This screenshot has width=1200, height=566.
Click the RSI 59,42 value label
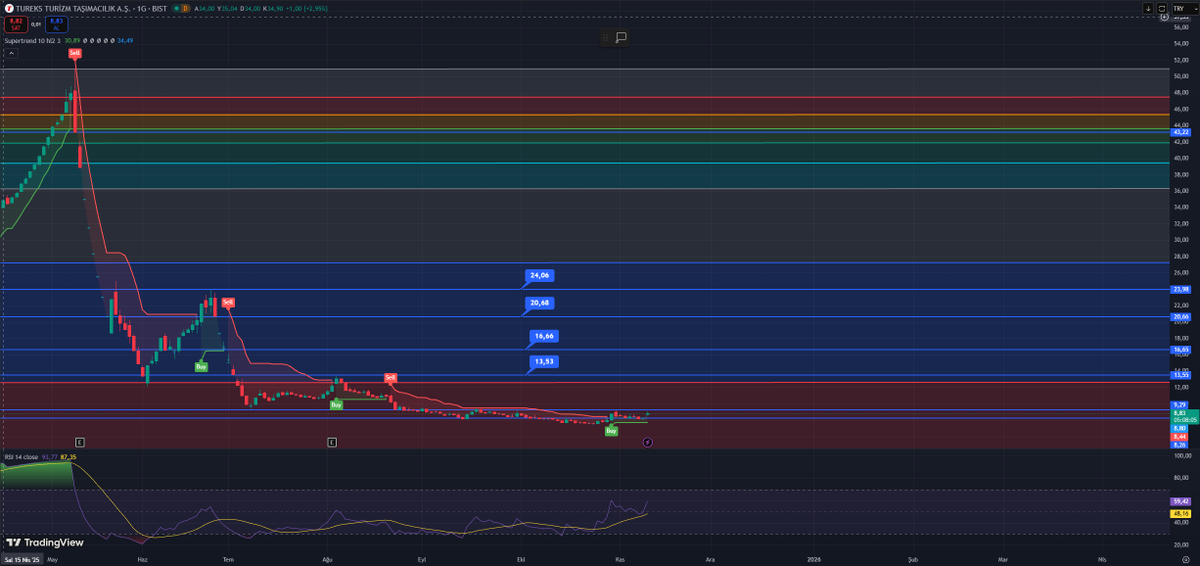1180,500
